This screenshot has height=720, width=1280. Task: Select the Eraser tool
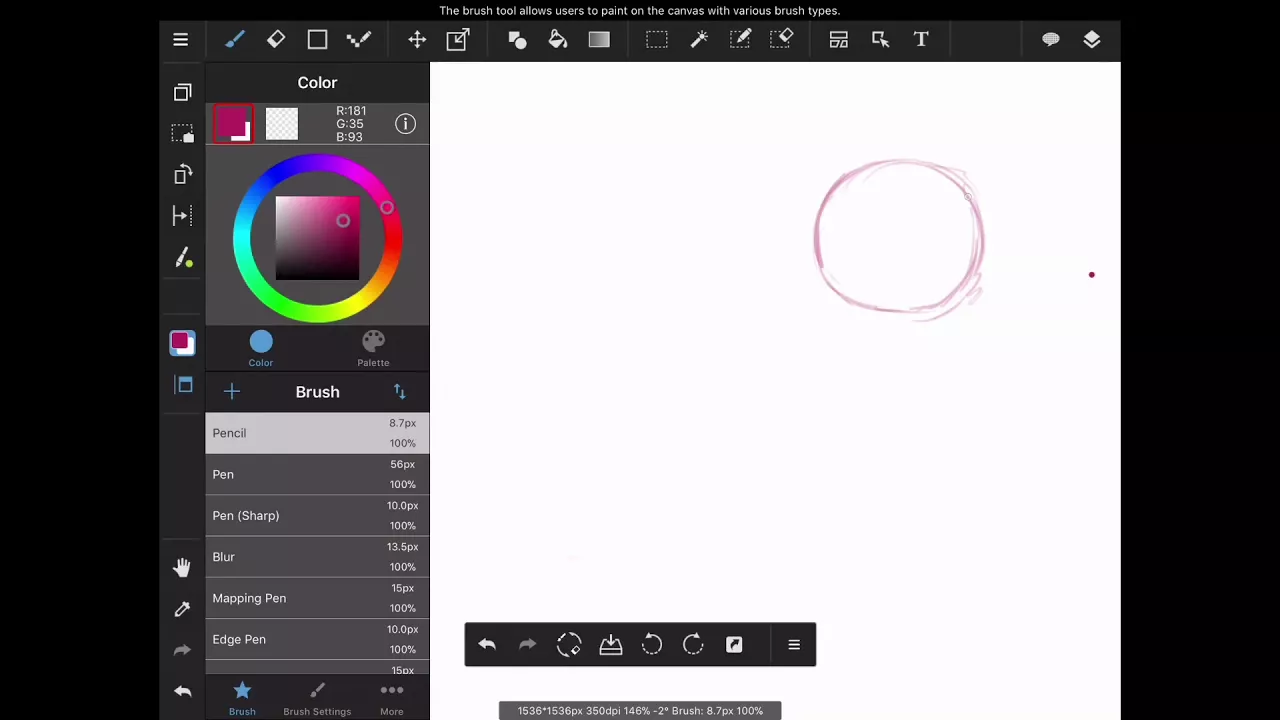tap(276, 40)
